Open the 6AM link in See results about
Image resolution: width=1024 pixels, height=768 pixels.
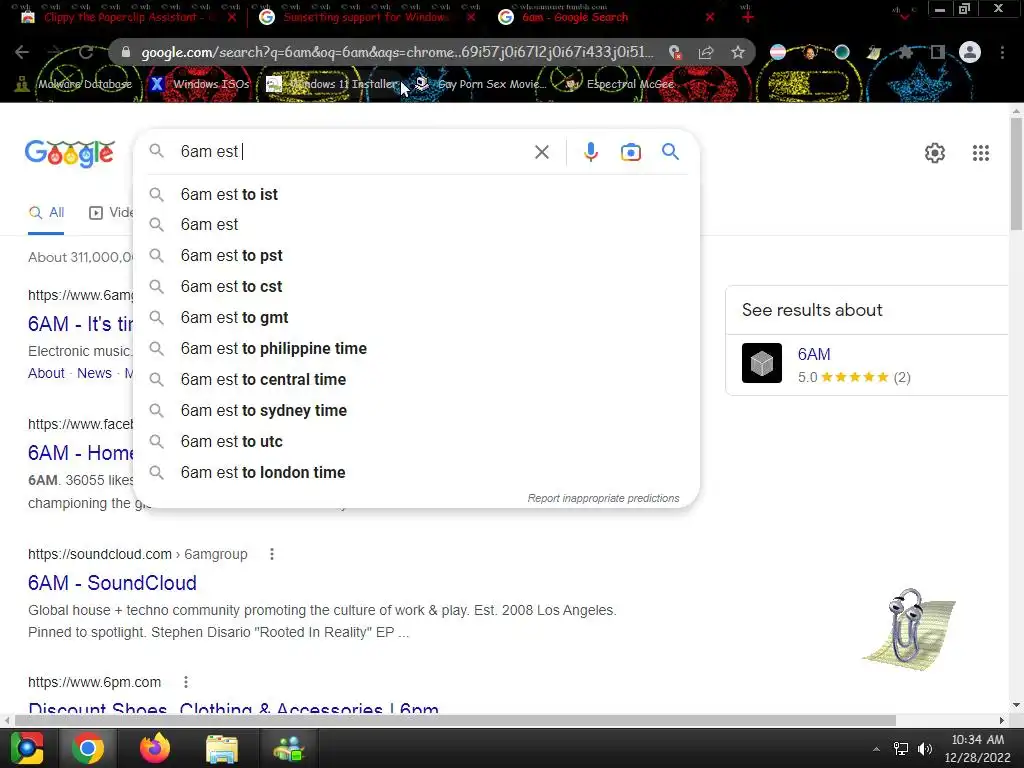pos(814,354)
